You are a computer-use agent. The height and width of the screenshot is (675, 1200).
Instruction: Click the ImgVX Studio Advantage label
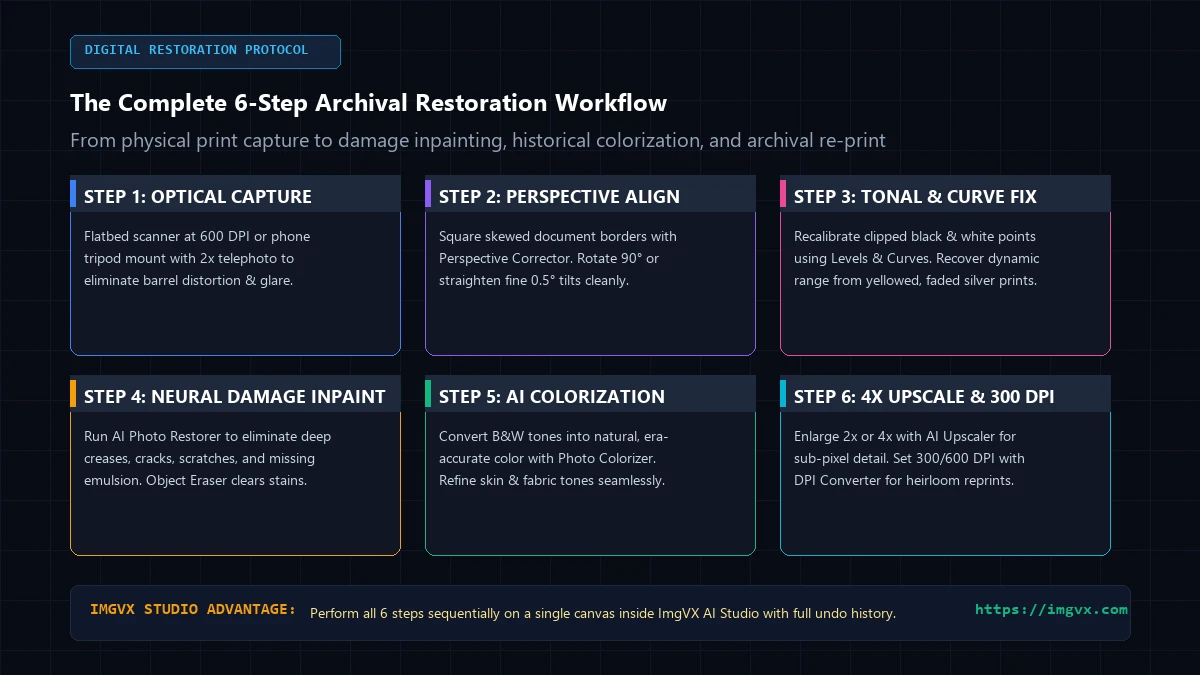[x=193, y=609]
